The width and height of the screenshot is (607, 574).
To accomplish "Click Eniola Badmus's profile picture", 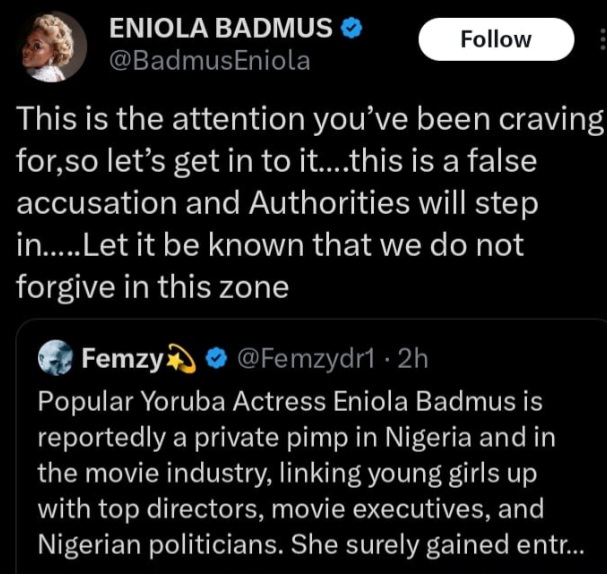I will [x=54, y=46].
